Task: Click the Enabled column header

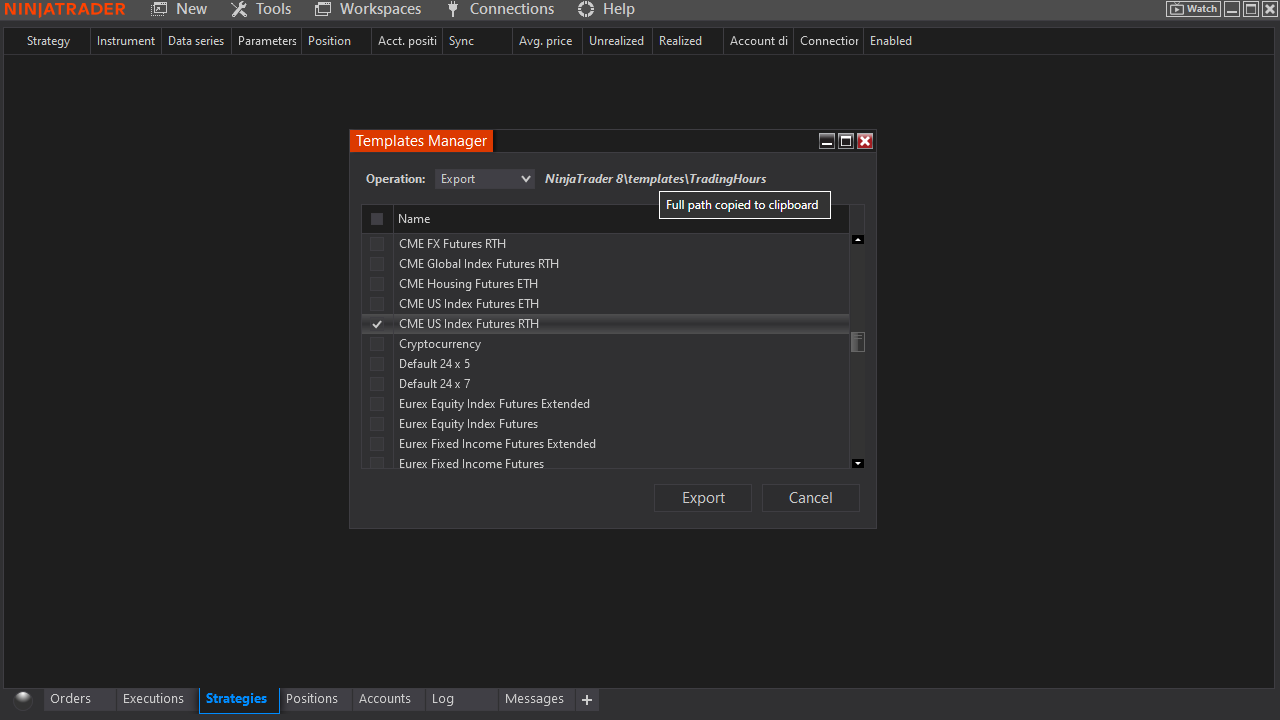Action: pyautogui.click(x=891, y=41)
